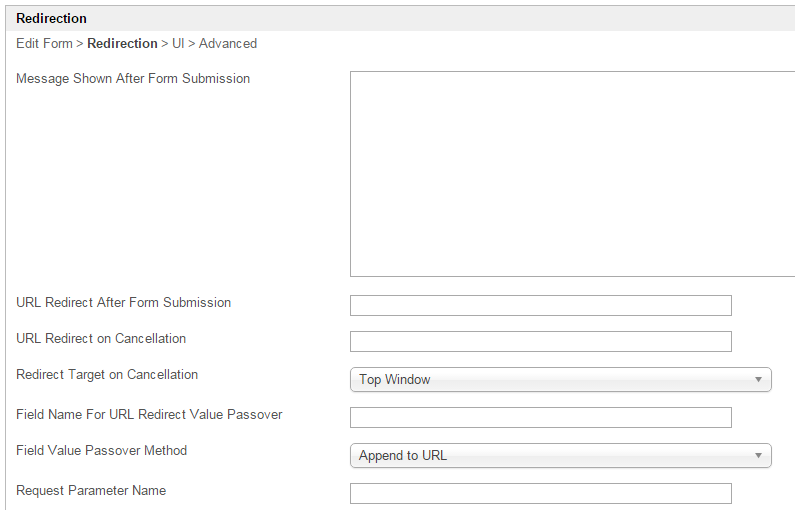The height and width of the screenshot is (510, 795).
Task: Click the URL Redirect After Form Submission field
Action: 540,305
